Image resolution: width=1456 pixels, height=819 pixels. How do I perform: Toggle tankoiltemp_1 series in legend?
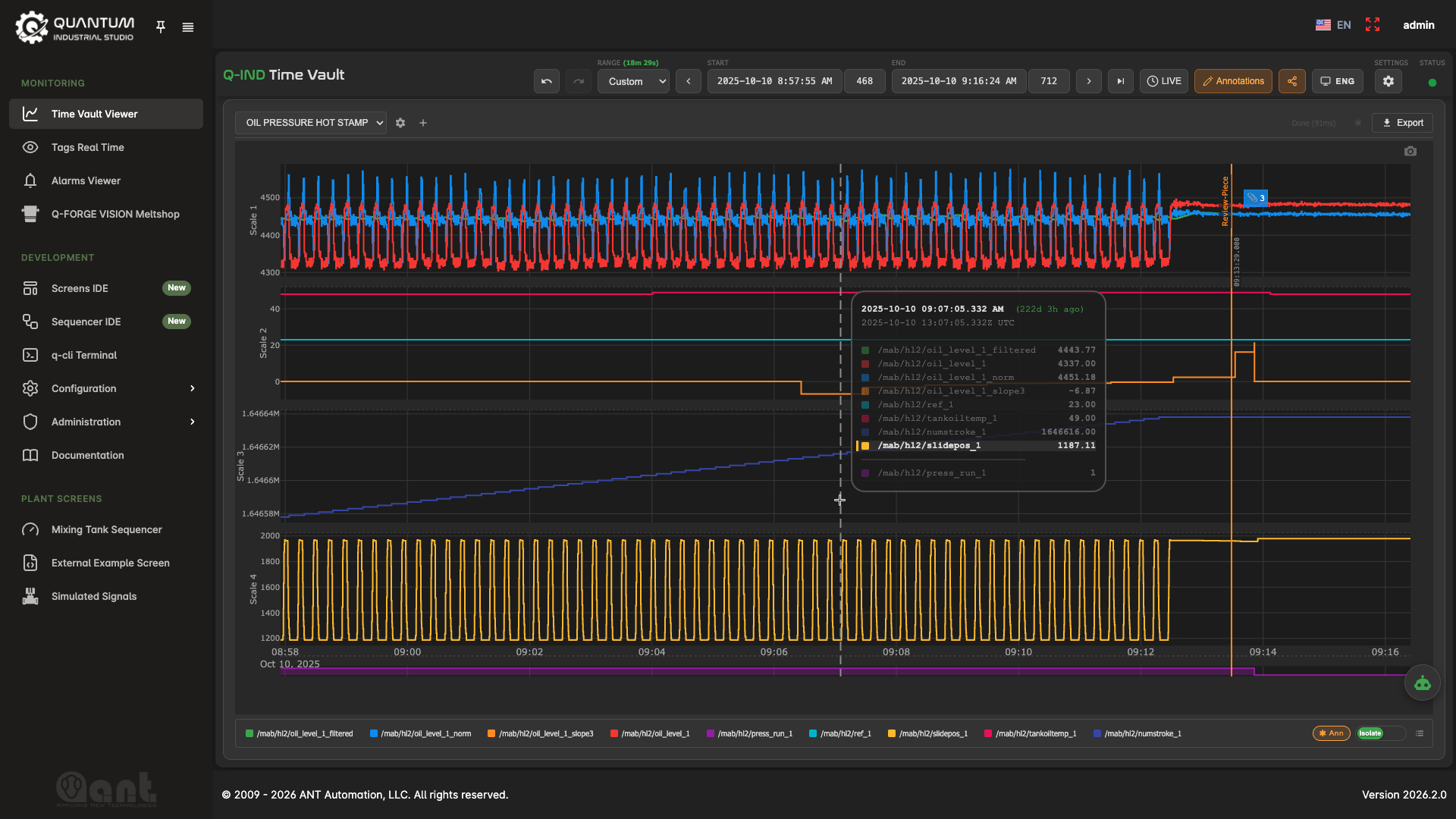(x=1031, y=733)
